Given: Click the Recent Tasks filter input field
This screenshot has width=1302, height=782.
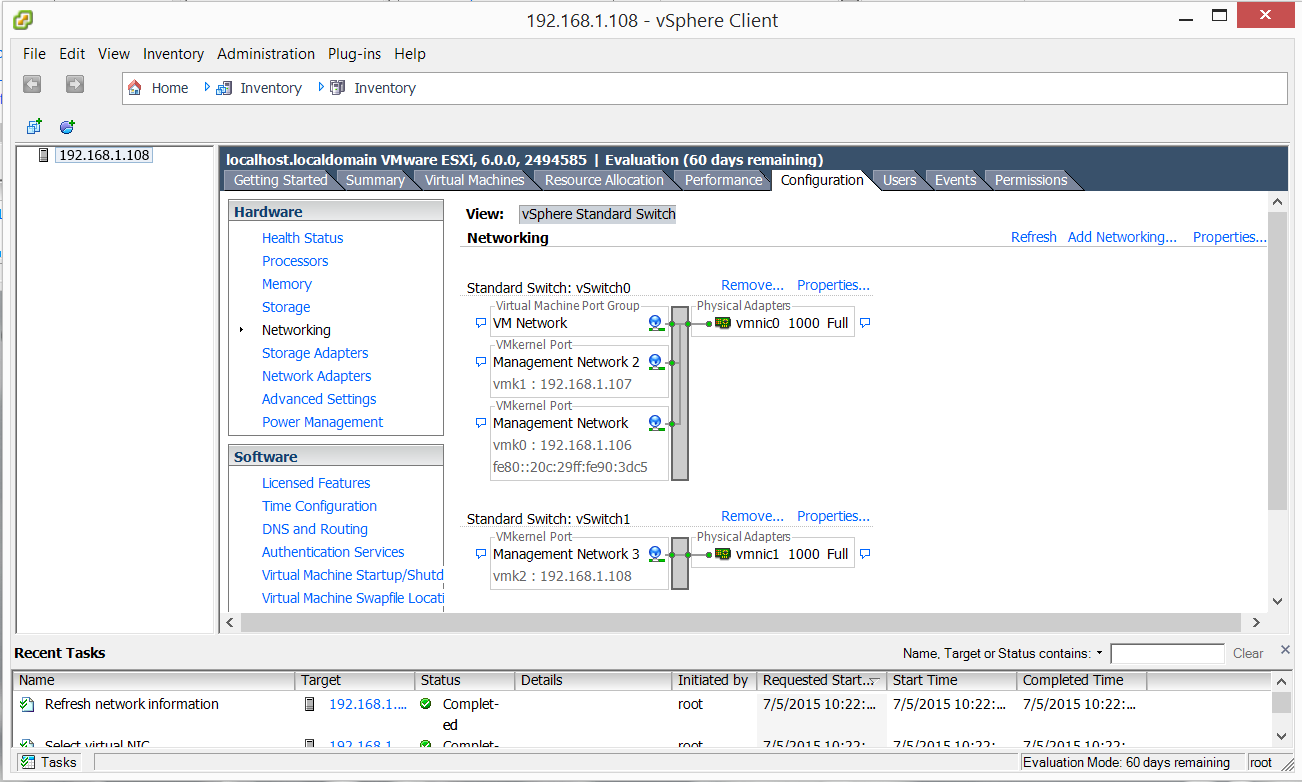Looking at the screenshot, I should 1167,653.
